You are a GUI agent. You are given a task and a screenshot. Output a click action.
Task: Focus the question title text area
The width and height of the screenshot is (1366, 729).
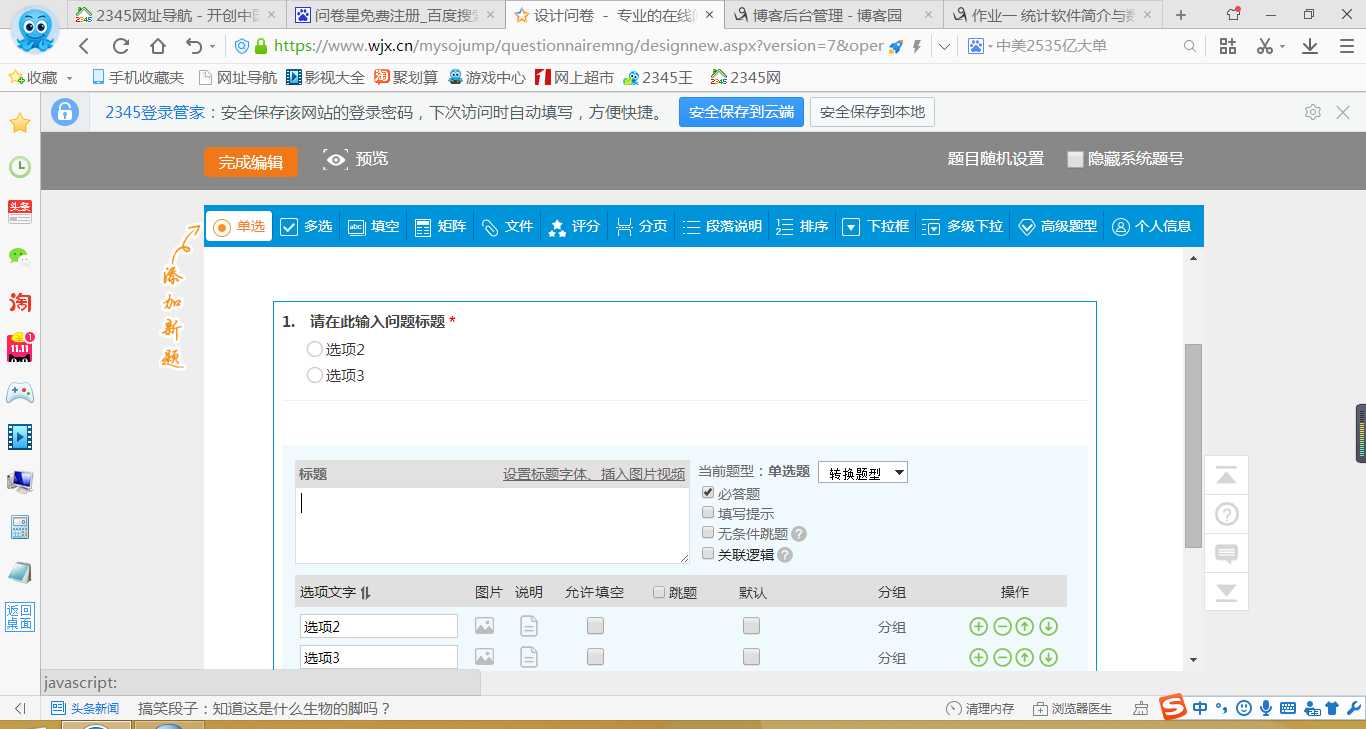pyautogui.click(x=492, y=525)
